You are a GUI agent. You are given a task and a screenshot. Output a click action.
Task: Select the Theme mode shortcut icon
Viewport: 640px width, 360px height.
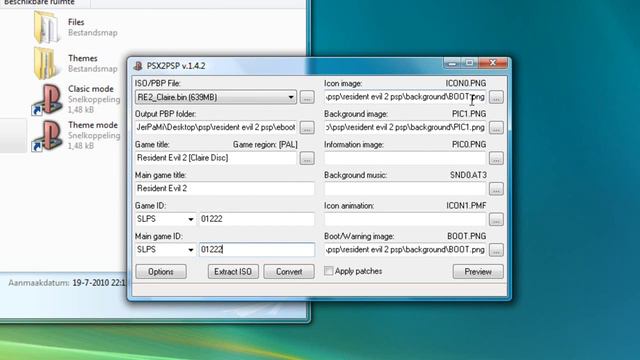tap(47, 136)
